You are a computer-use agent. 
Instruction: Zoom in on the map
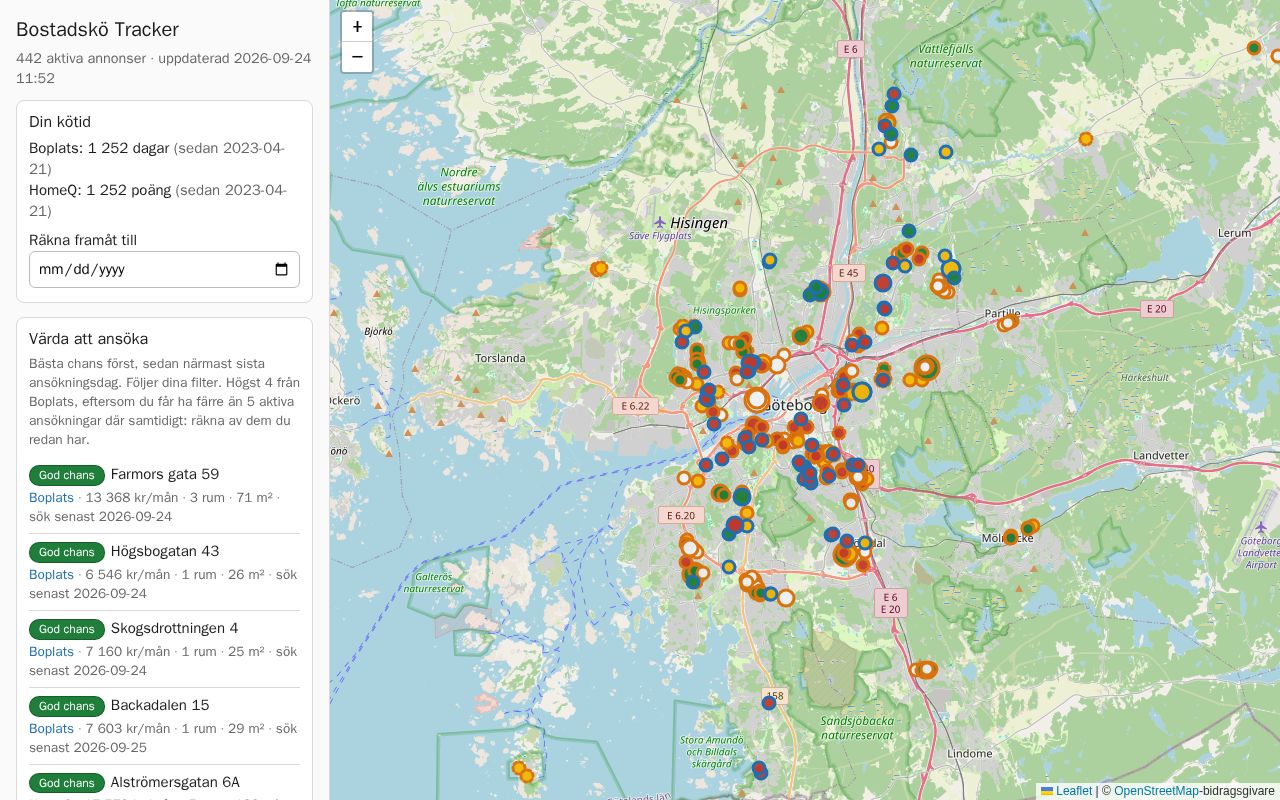pos(357,27)
